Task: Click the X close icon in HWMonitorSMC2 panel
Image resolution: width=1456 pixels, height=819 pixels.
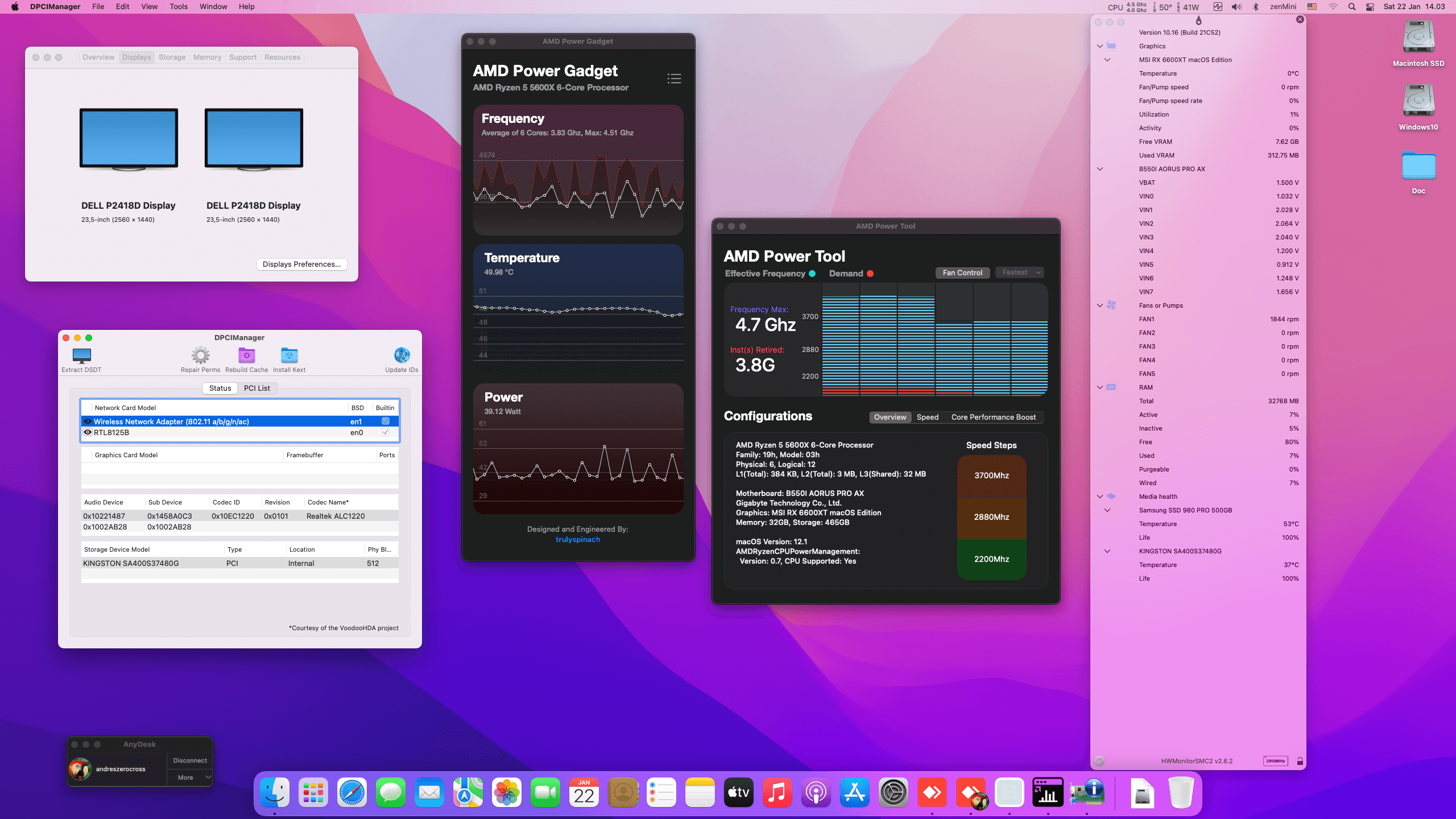Action: pyautogui.click(x=1300, y=19)
